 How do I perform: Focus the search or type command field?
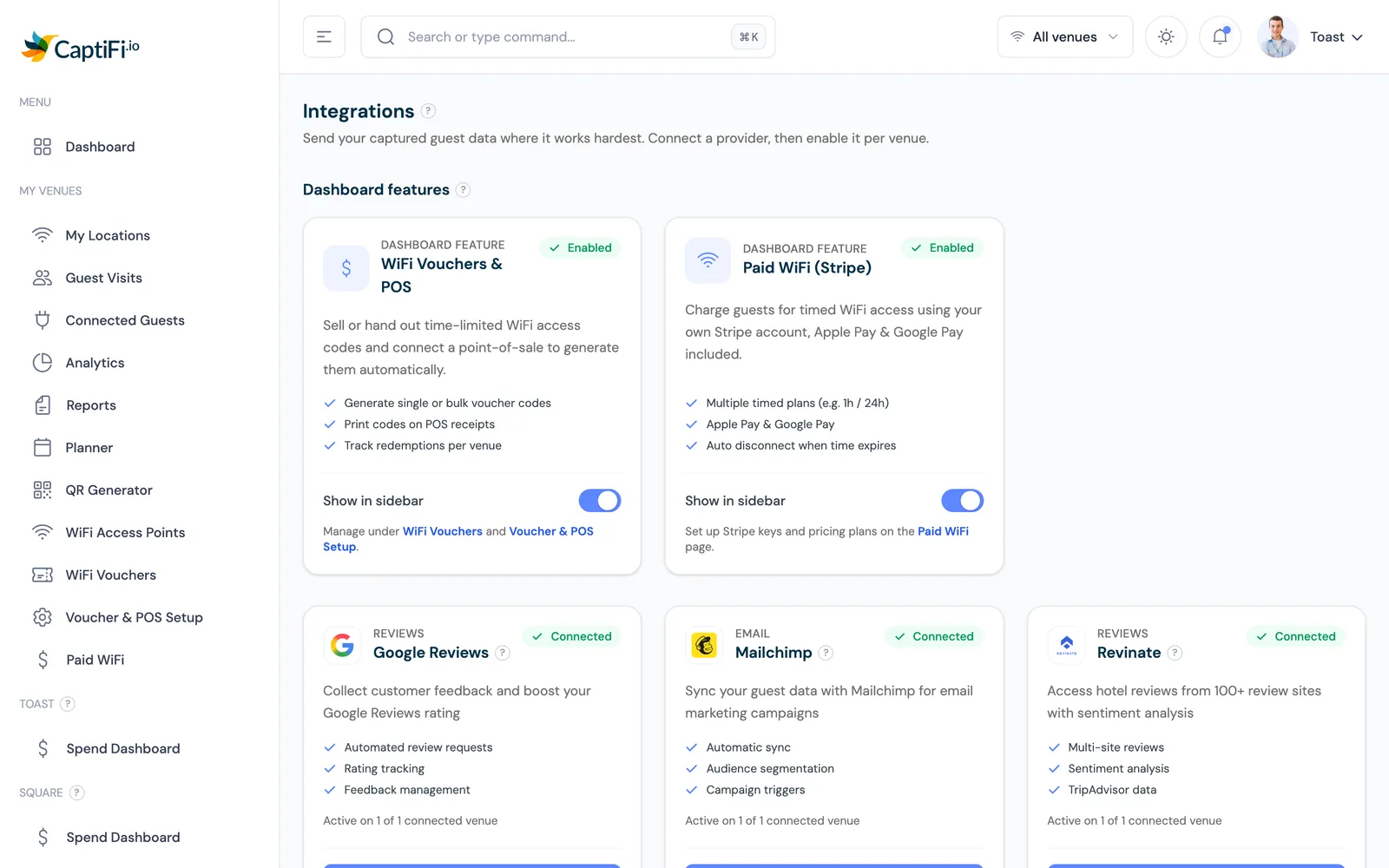[x=568, y=36]
